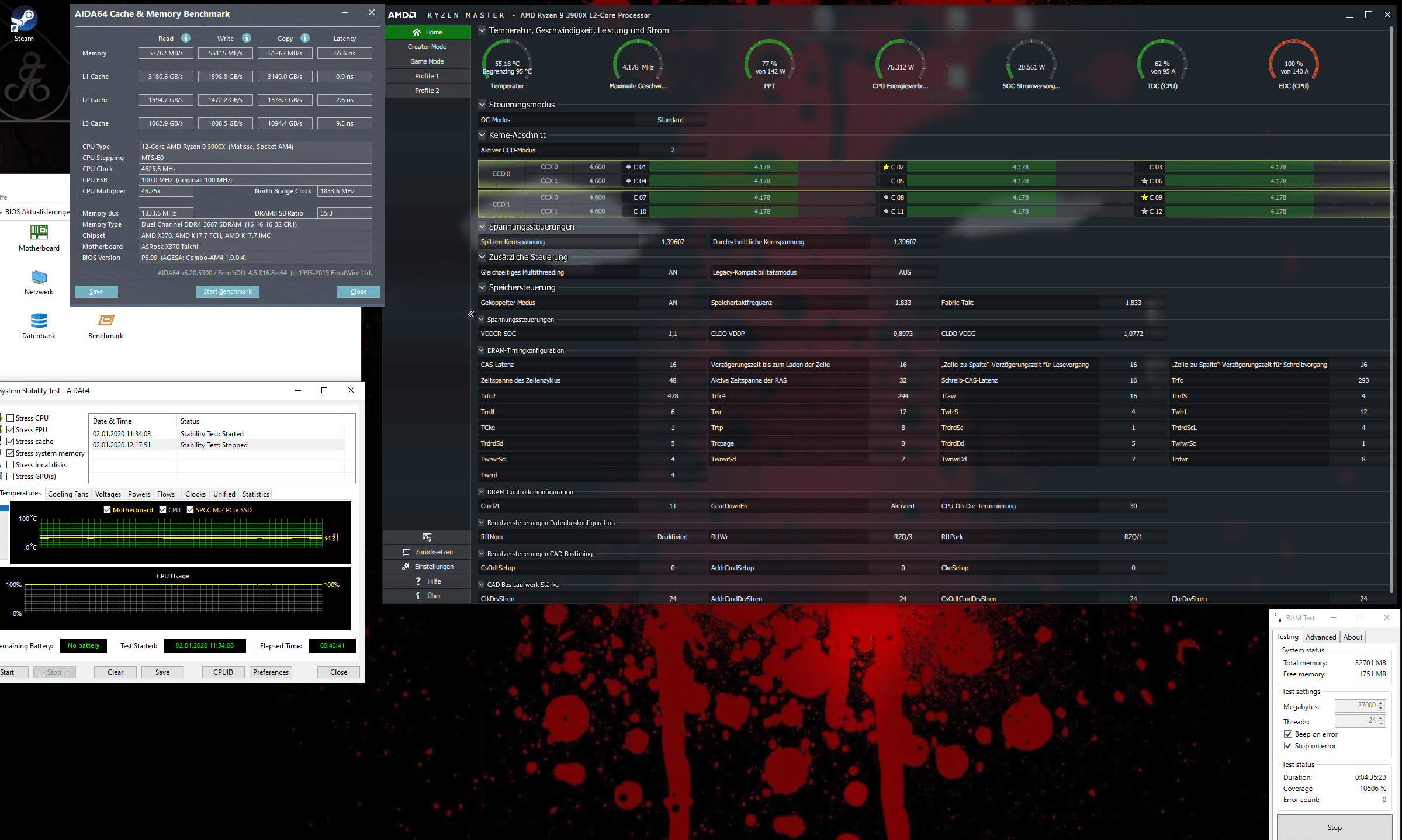Collapse the CAD Bus Laufwerk Stärke section
The image size is (1402, 840).
point(482,585)
